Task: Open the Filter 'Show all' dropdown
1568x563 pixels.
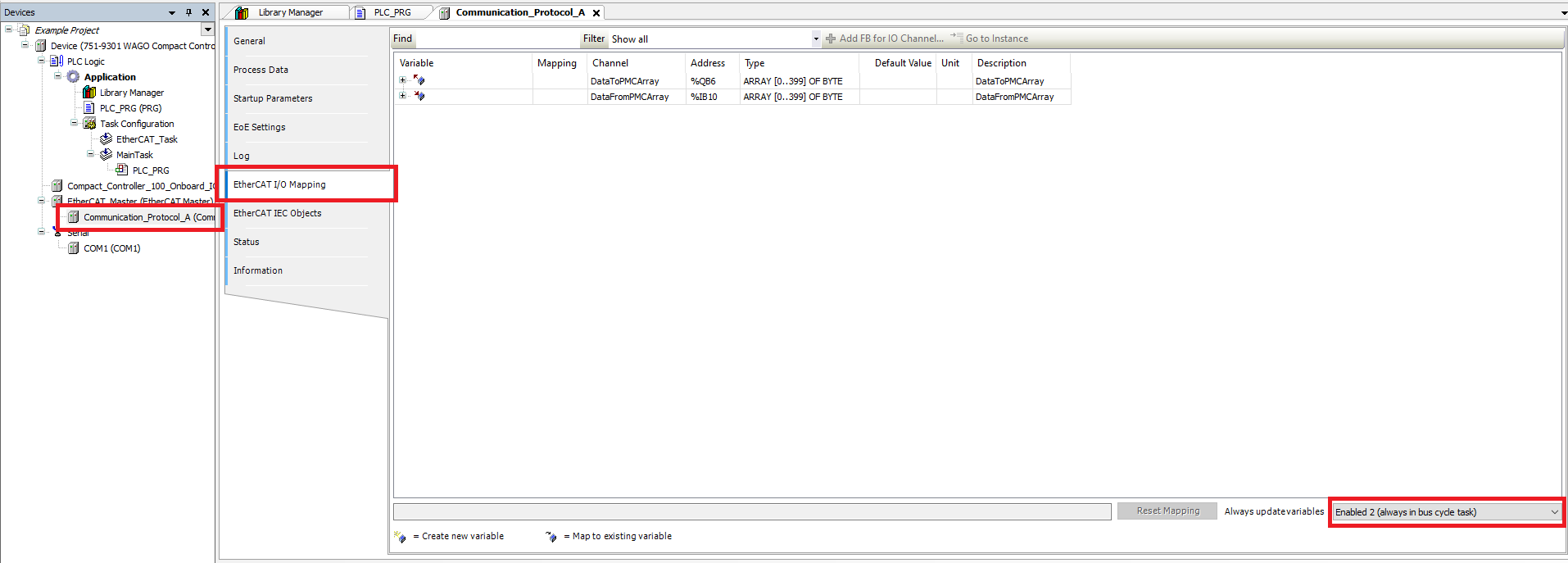Action: pyautogui.click(x=815, y=39)
